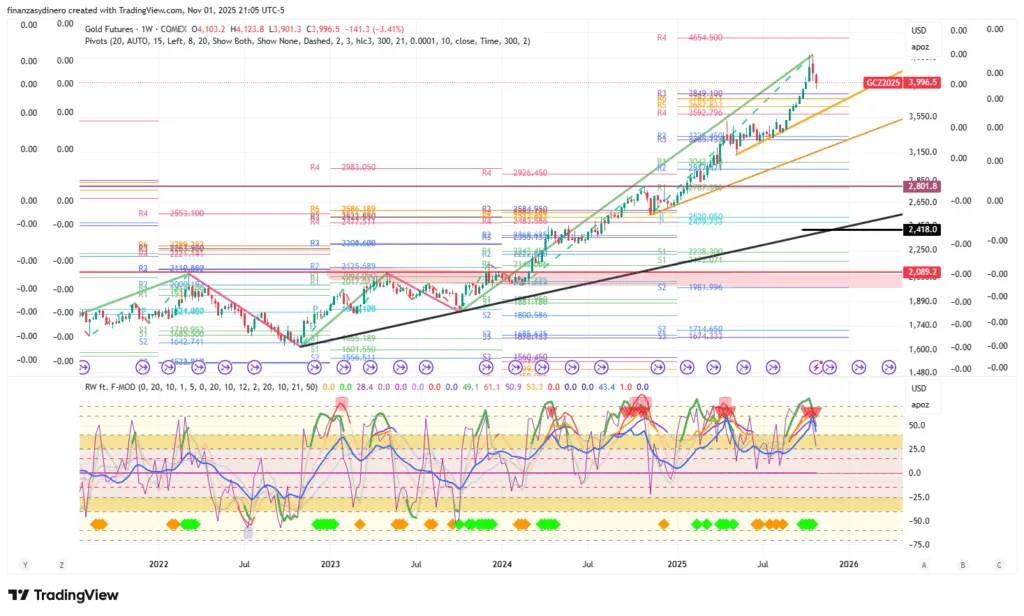Open the apoz unit selector on main chart

919,47
